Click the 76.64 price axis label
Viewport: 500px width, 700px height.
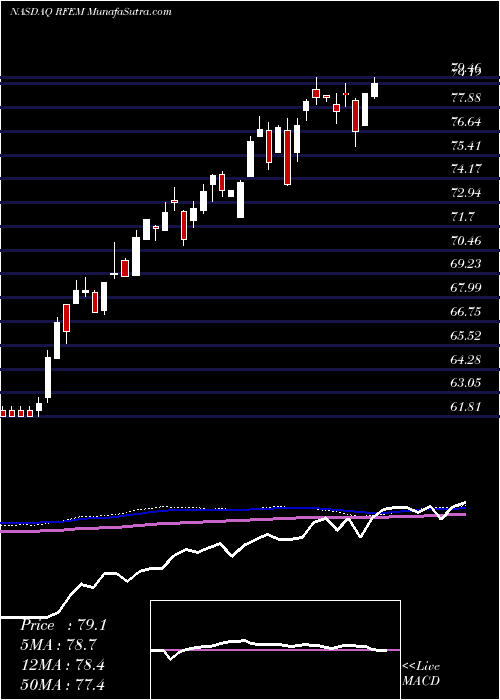coord(467,122)
